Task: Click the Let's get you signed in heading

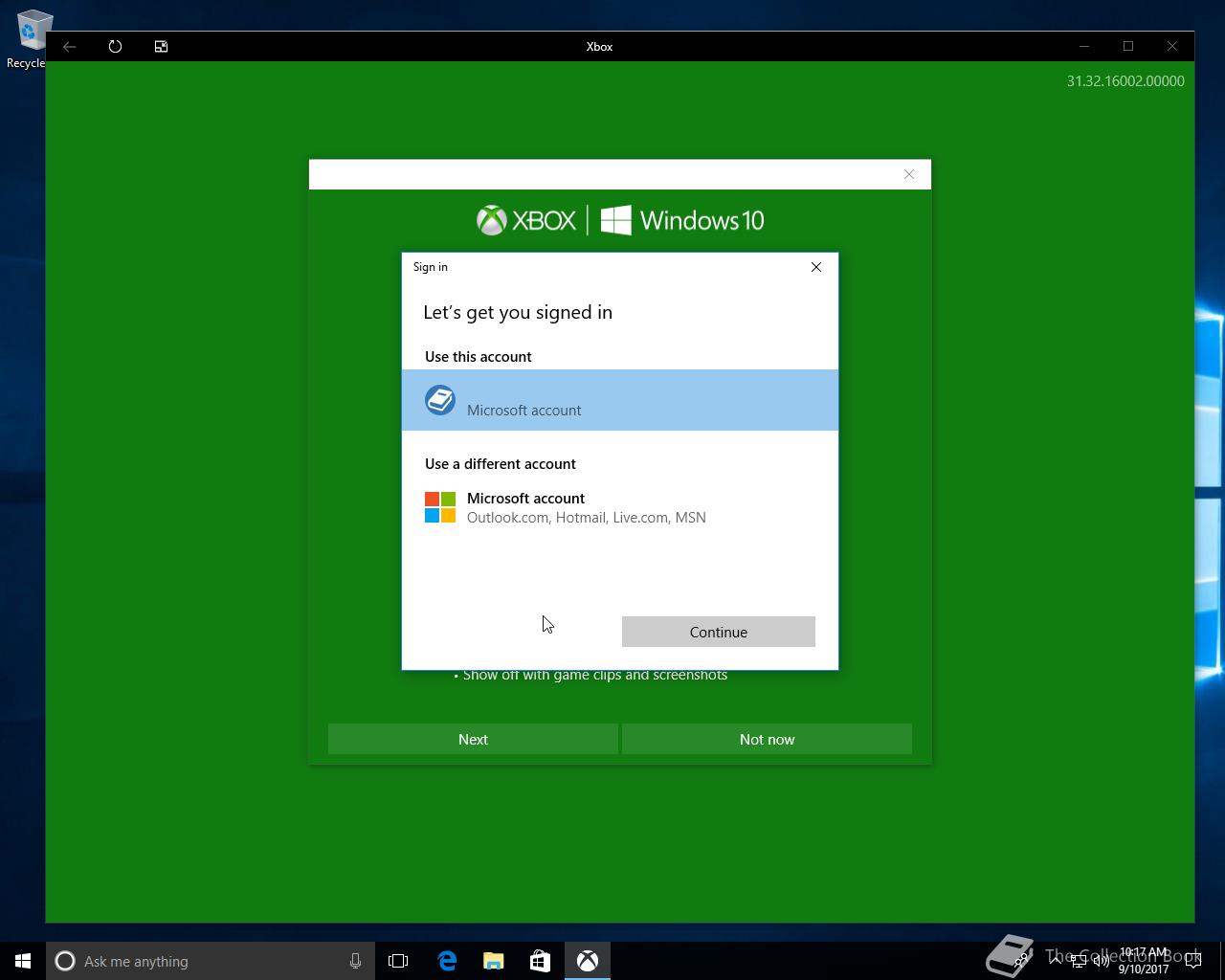Action: point(518,312)
